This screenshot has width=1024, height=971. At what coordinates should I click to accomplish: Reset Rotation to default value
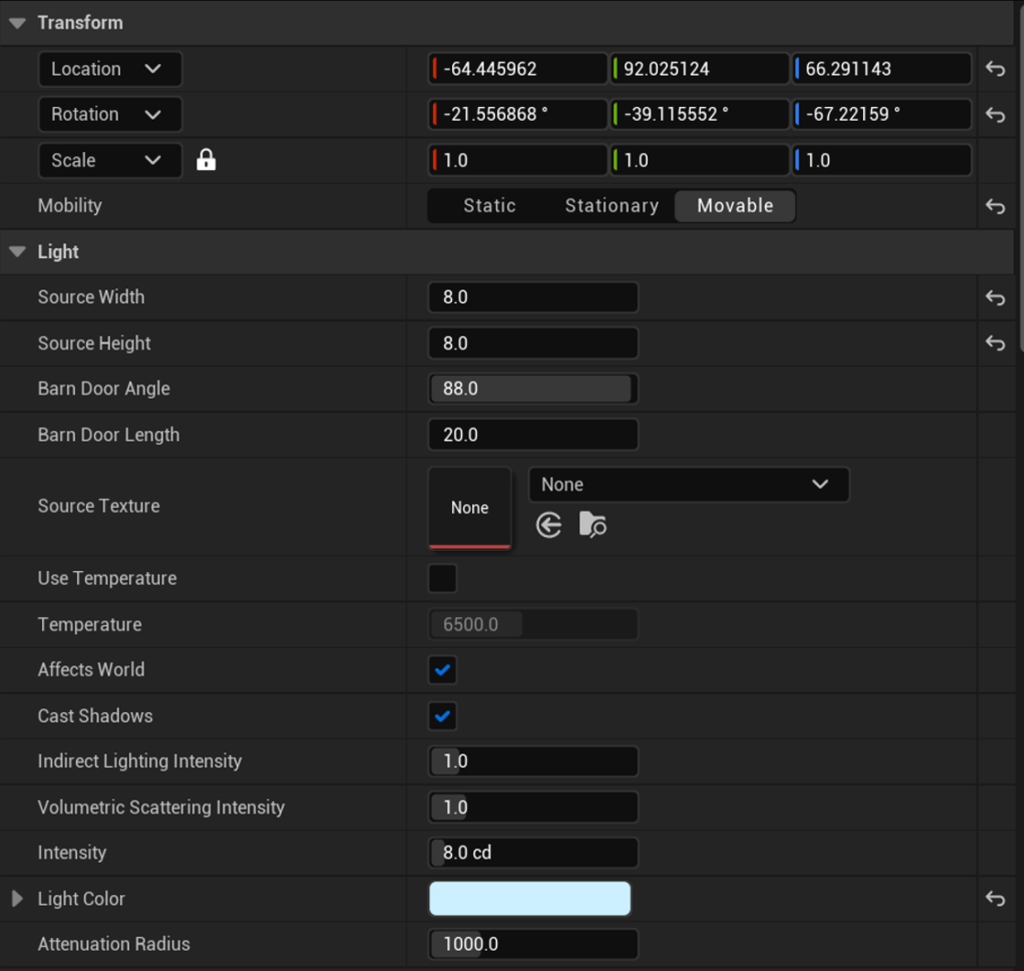click(995, 114)
